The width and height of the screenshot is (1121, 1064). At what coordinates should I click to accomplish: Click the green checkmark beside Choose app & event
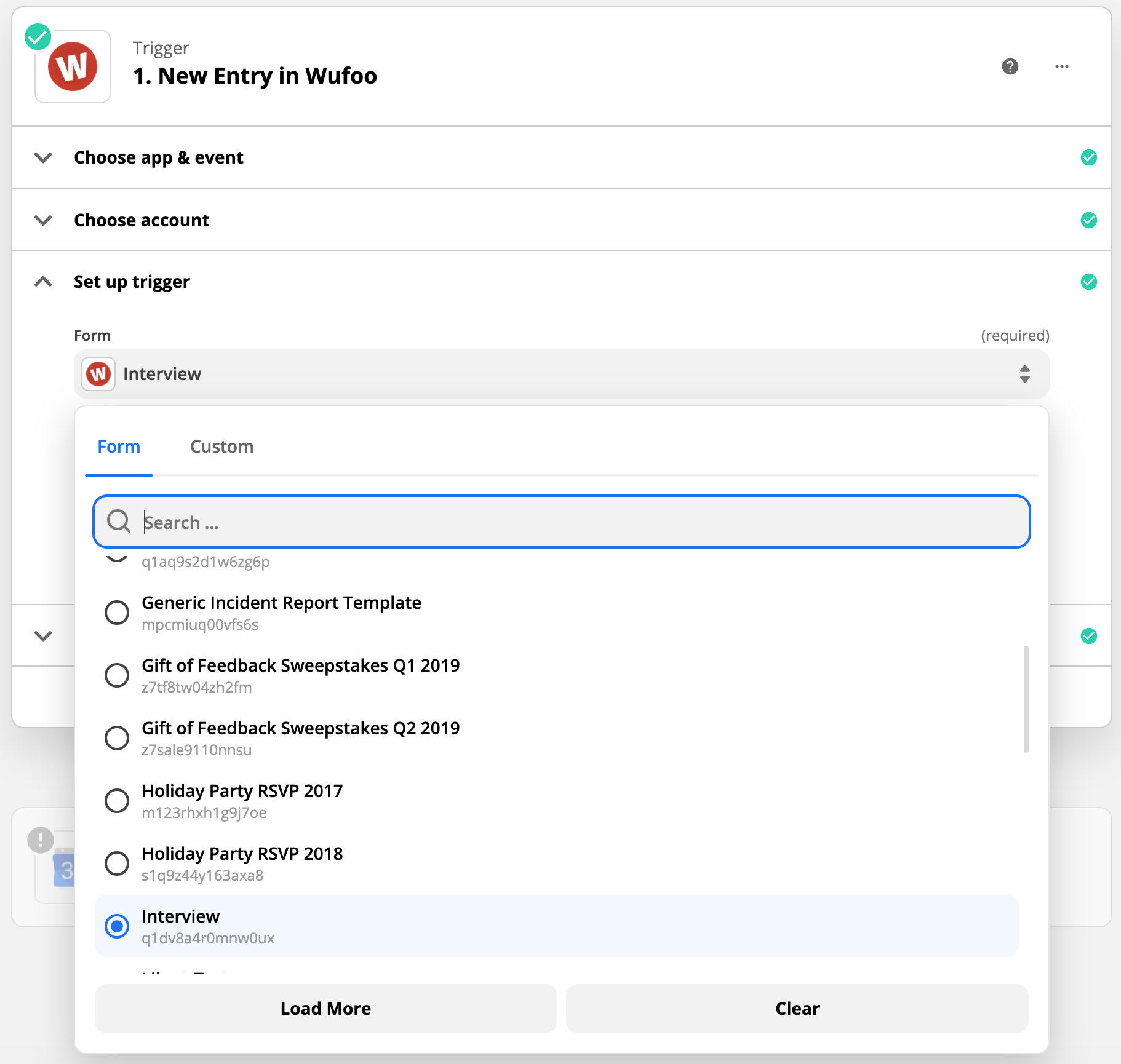[x=1088, y=157]
